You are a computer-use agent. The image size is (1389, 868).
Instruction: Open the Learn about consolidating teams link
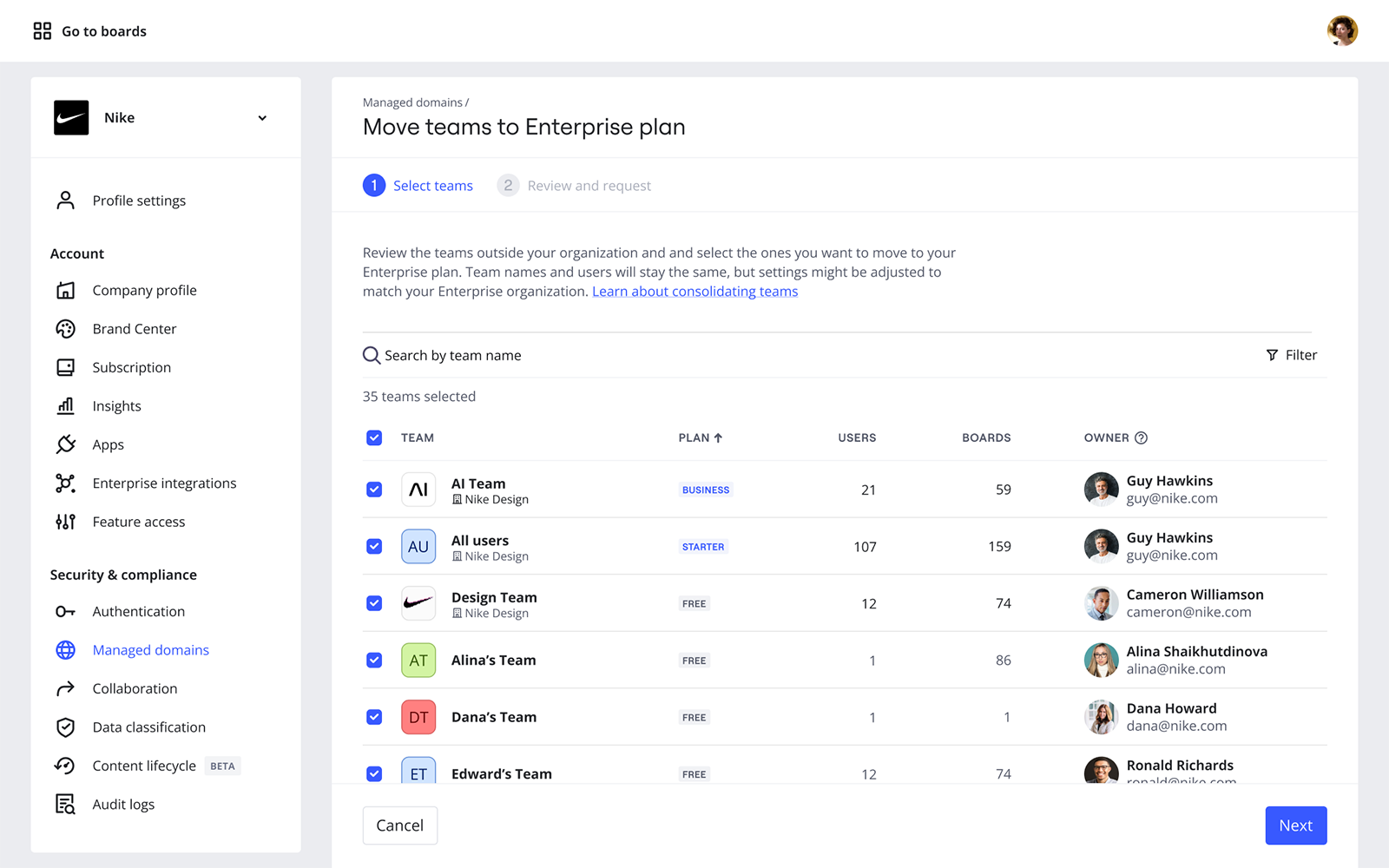[694, 292]
